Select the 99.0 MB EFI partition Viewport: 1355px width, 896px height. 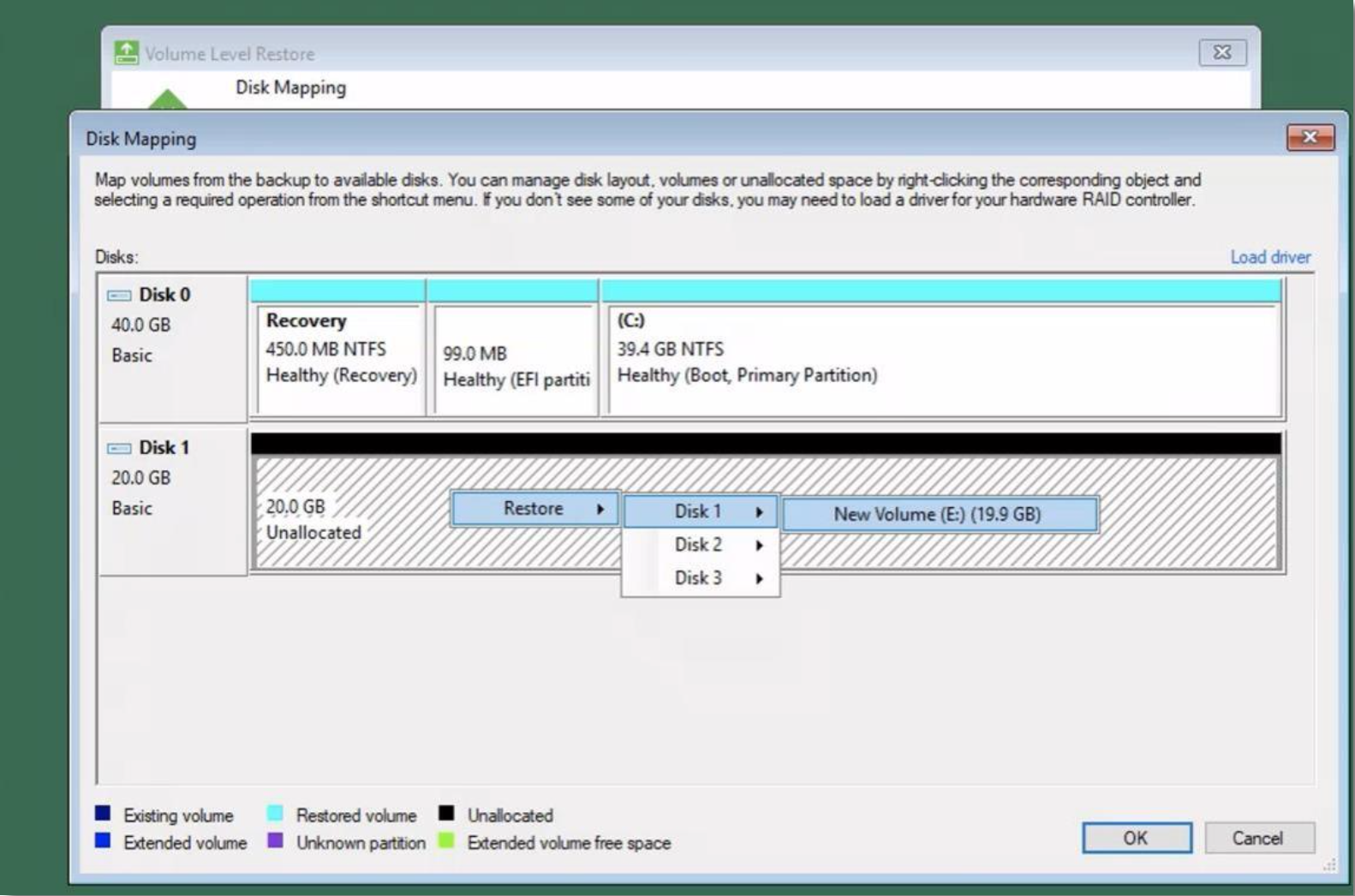(515, 360)
